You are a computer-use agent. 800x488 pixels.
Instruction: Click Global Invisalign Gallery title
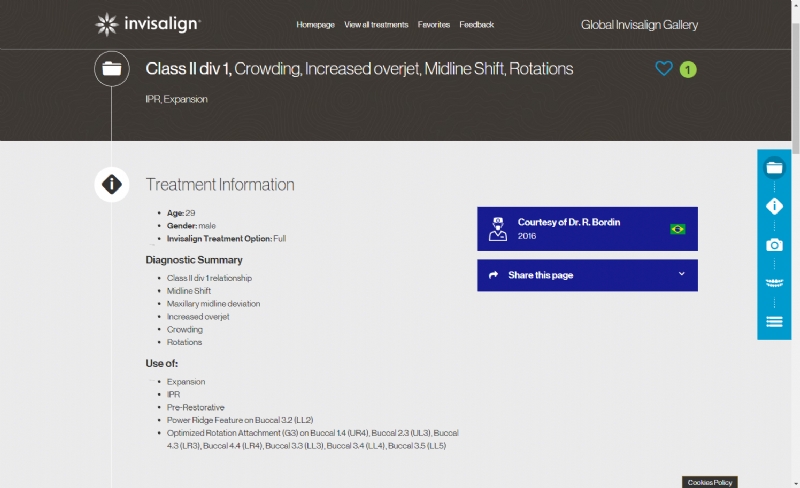pos(639,25)
